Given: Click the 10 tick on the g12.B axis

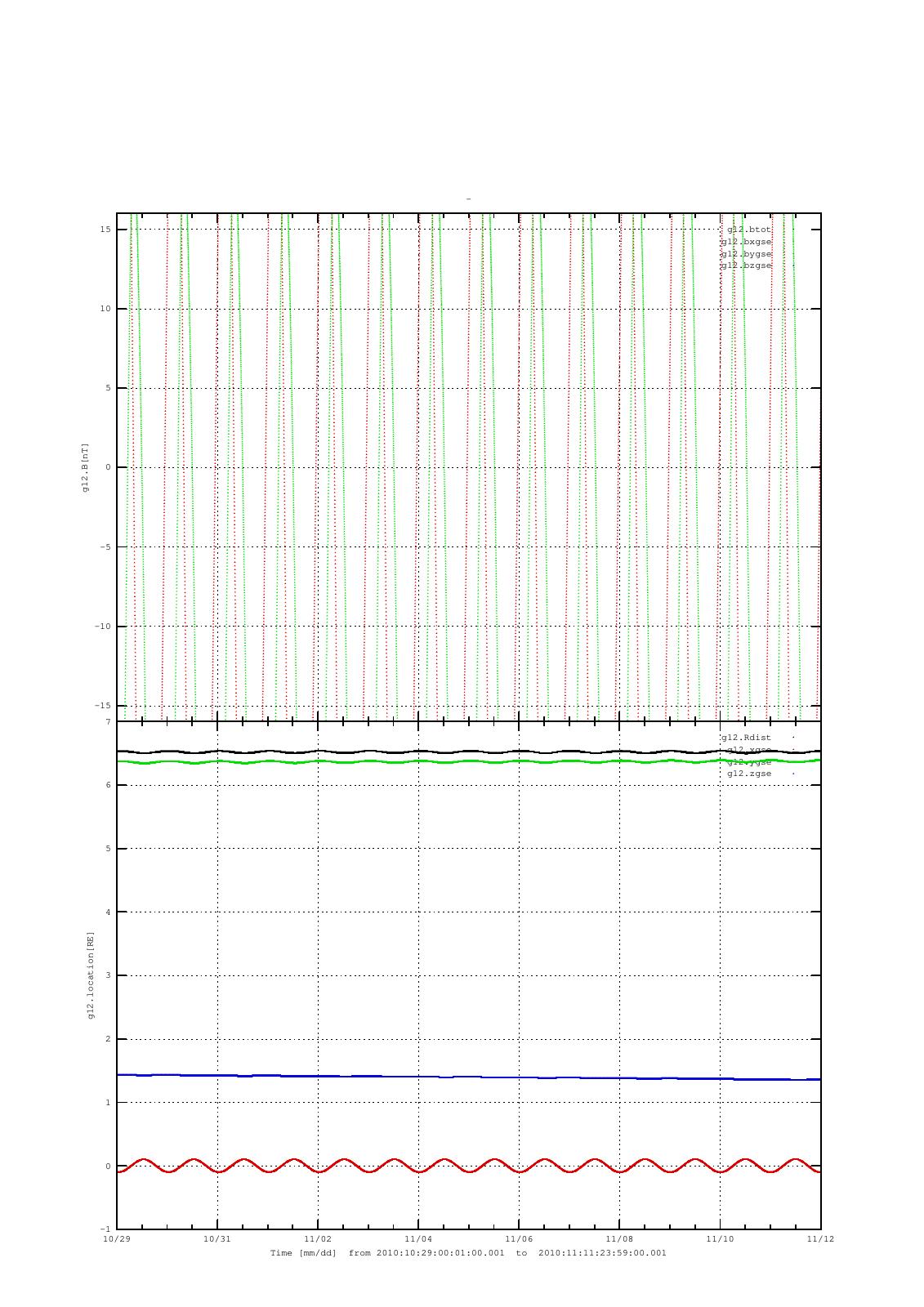Looking at the screenshot, I should pyautogui.click(x=105, y=309).
